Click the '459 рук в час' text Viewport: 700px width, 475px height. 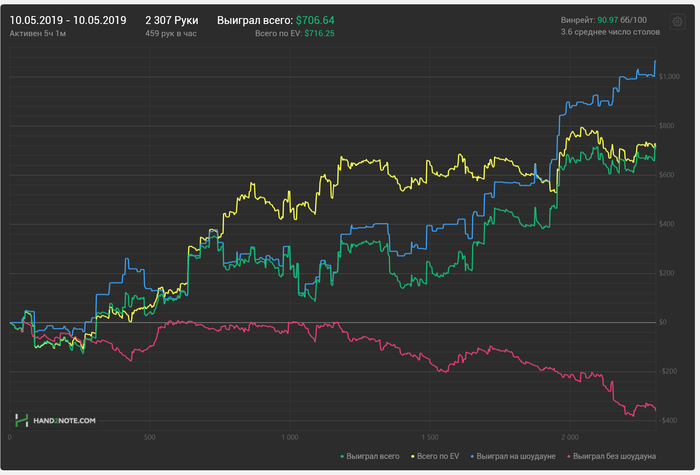click(171, 33)
